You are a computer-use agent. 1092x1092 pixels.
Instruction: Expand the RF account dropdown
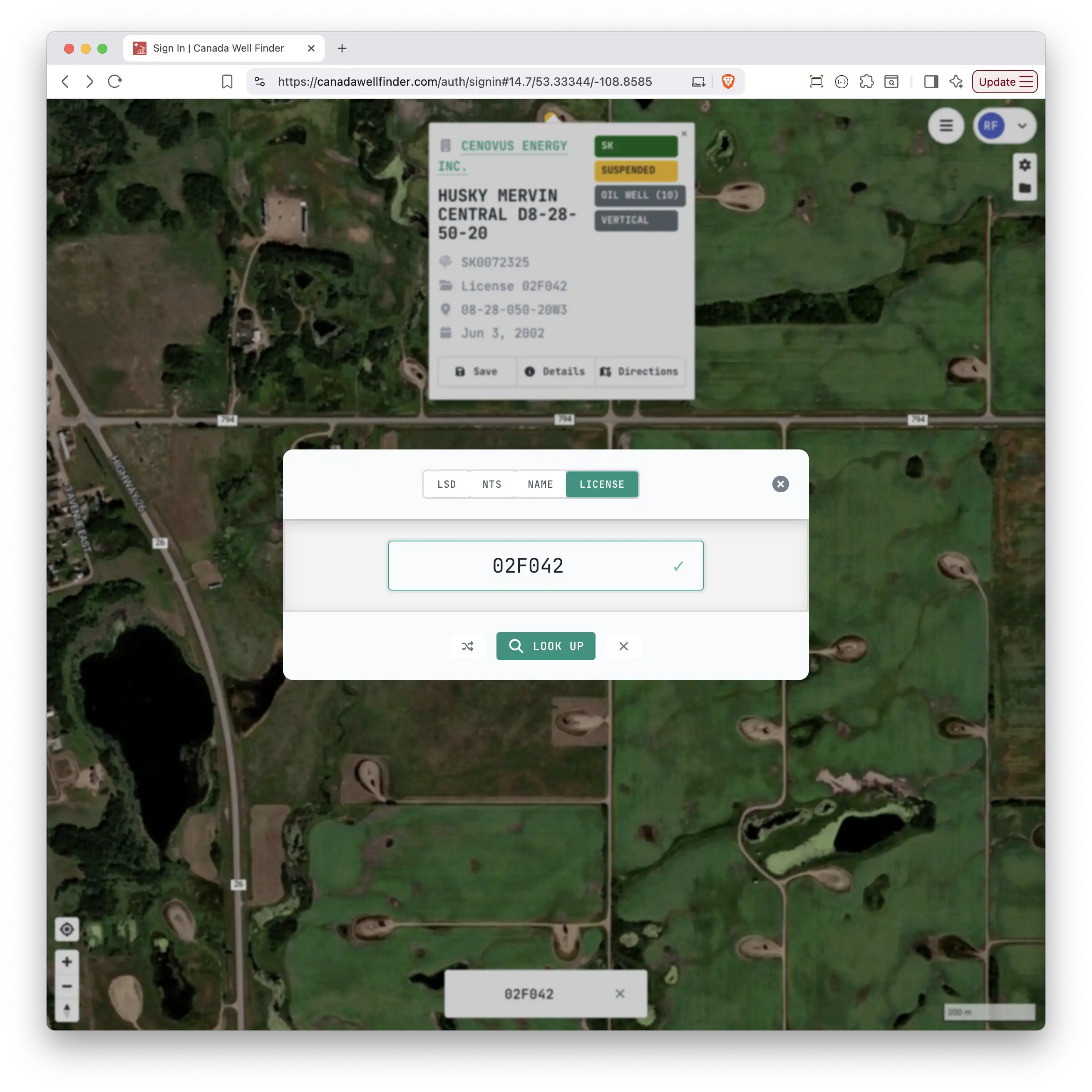1022,126
